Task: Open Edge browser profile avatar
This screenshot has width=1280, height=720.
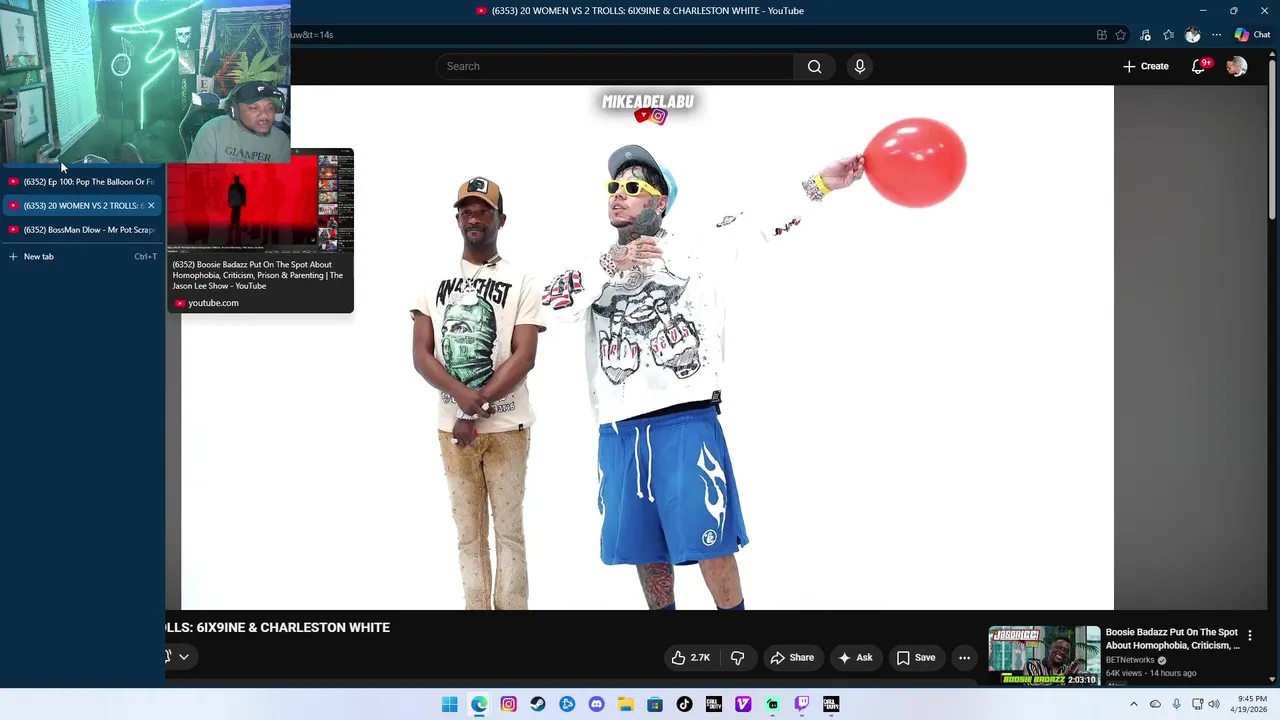Action: click(1192, 35)
